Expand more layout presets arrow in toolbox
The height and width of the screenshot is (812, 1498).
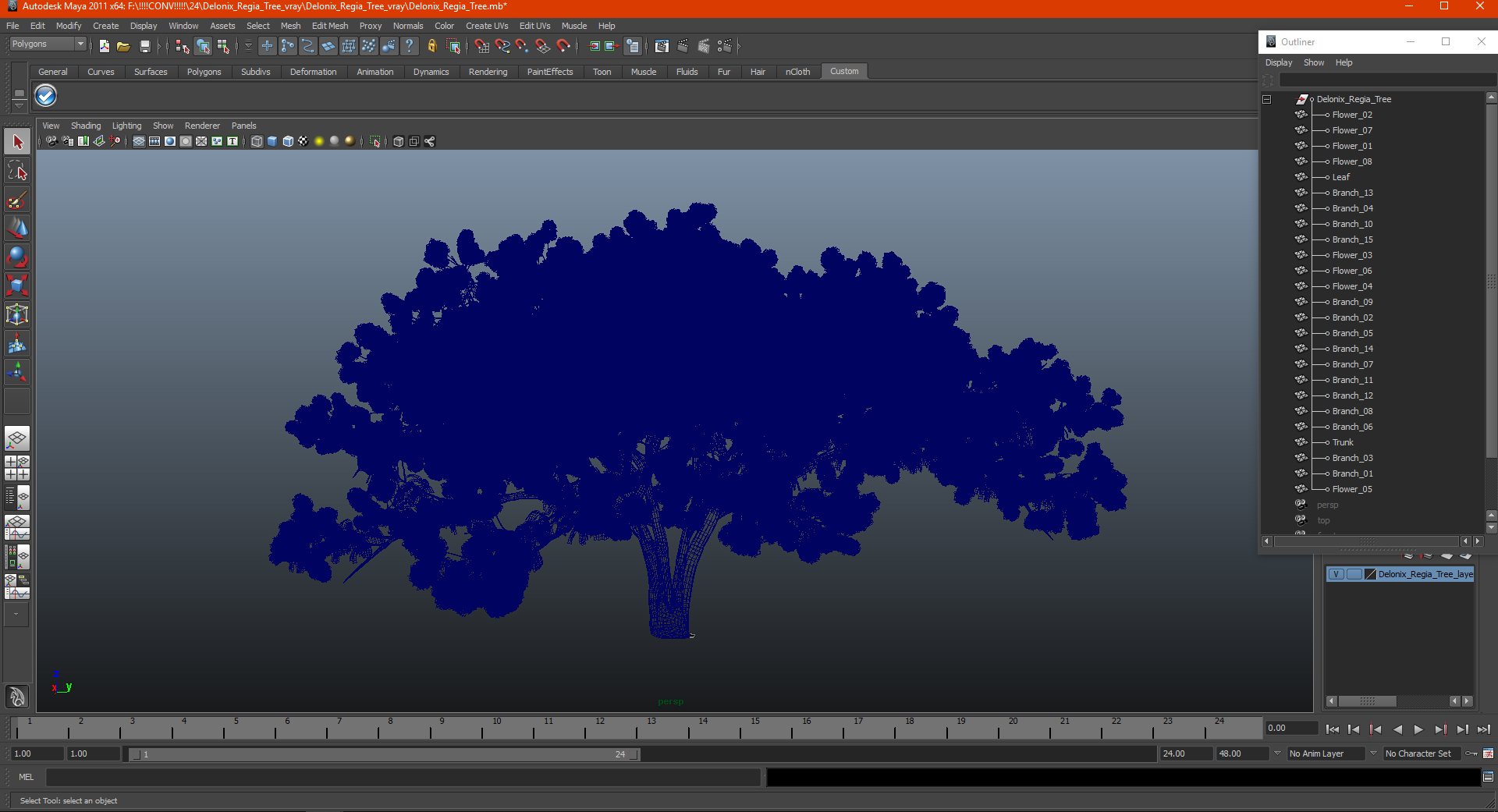point(16,615)
